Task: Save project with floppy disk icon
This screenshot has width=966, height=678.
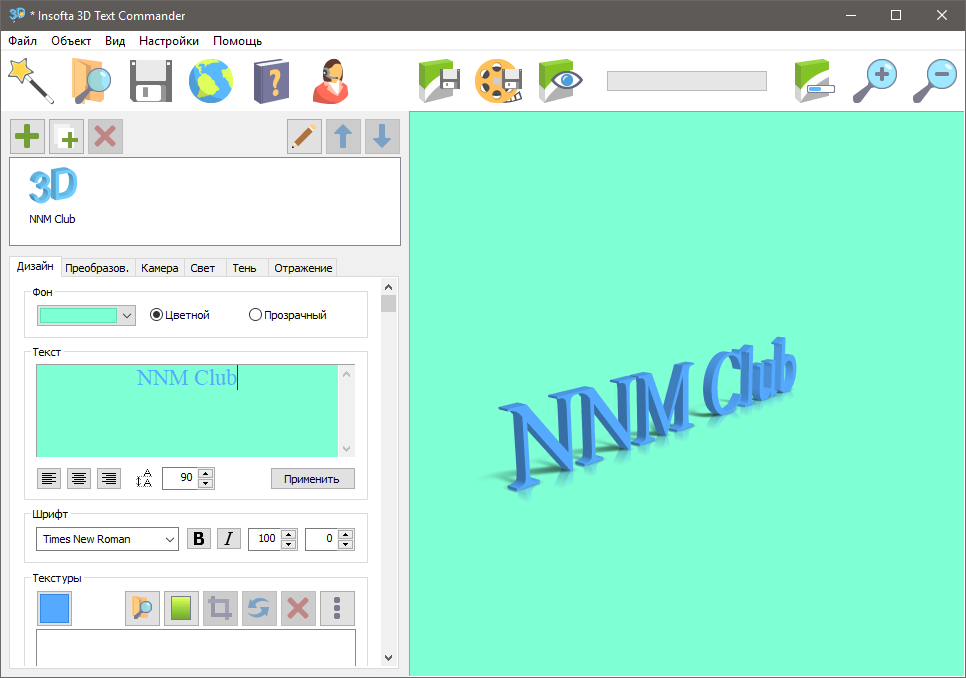Action: pyautogui.click(x=151, y=81)
